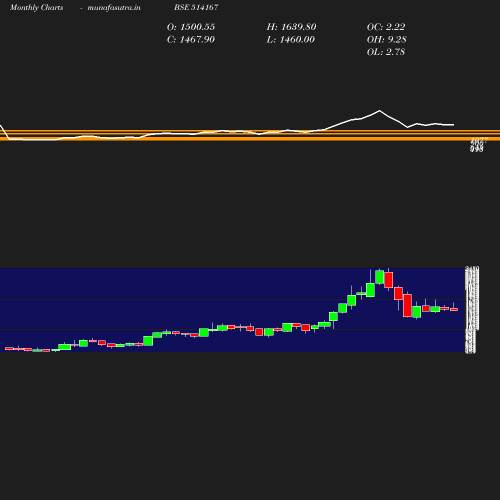
Task: Select the open value 'O: 1500.55'
Action: click(191, 27)
